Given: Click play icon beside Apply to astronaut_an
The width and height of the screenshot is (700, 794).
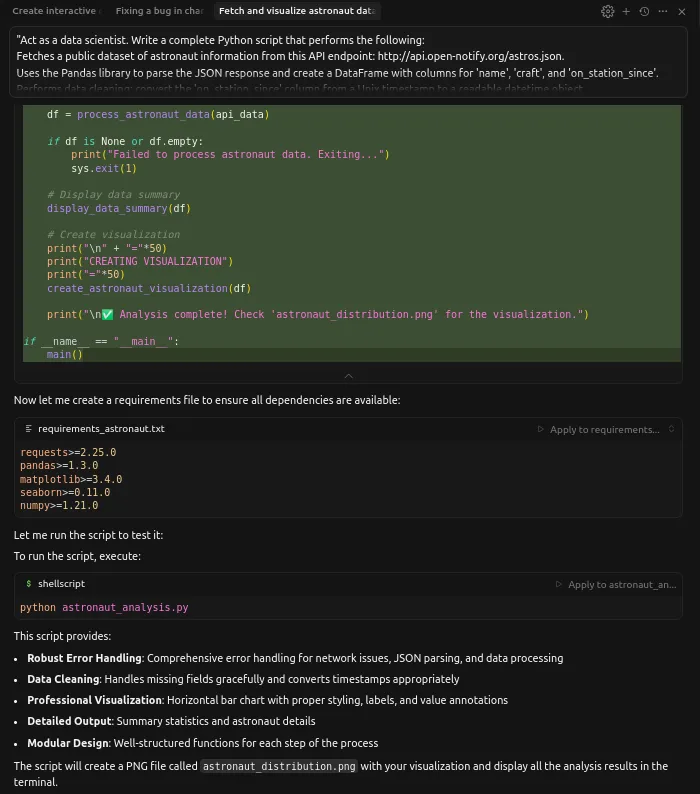Looking at the screenshot, I should pyautogui.click(x=559, y=584).
